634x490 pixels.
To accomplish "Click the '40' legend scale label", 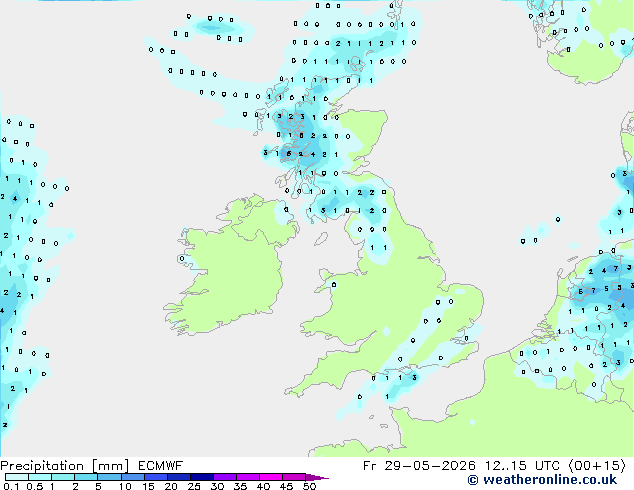I will point(263,486).
